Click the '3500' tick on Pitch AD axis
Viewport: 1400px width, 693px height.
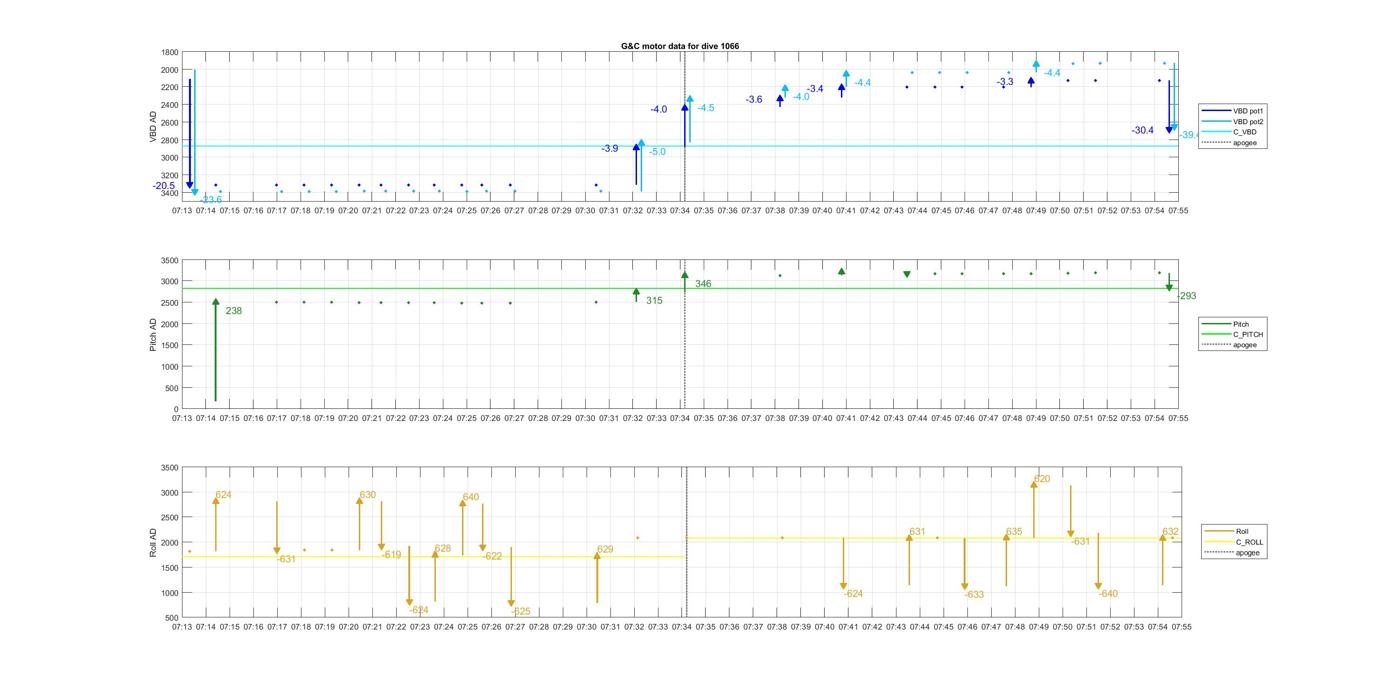pos(169,260)
